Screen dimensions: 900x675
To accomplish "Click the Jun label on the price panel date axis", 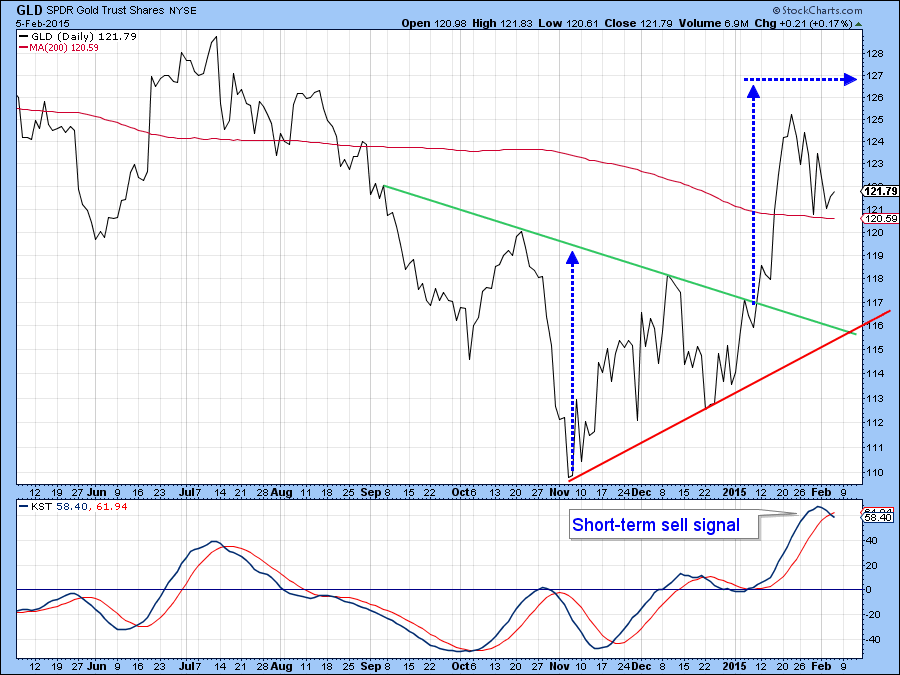I will click(x=98, y=492).
